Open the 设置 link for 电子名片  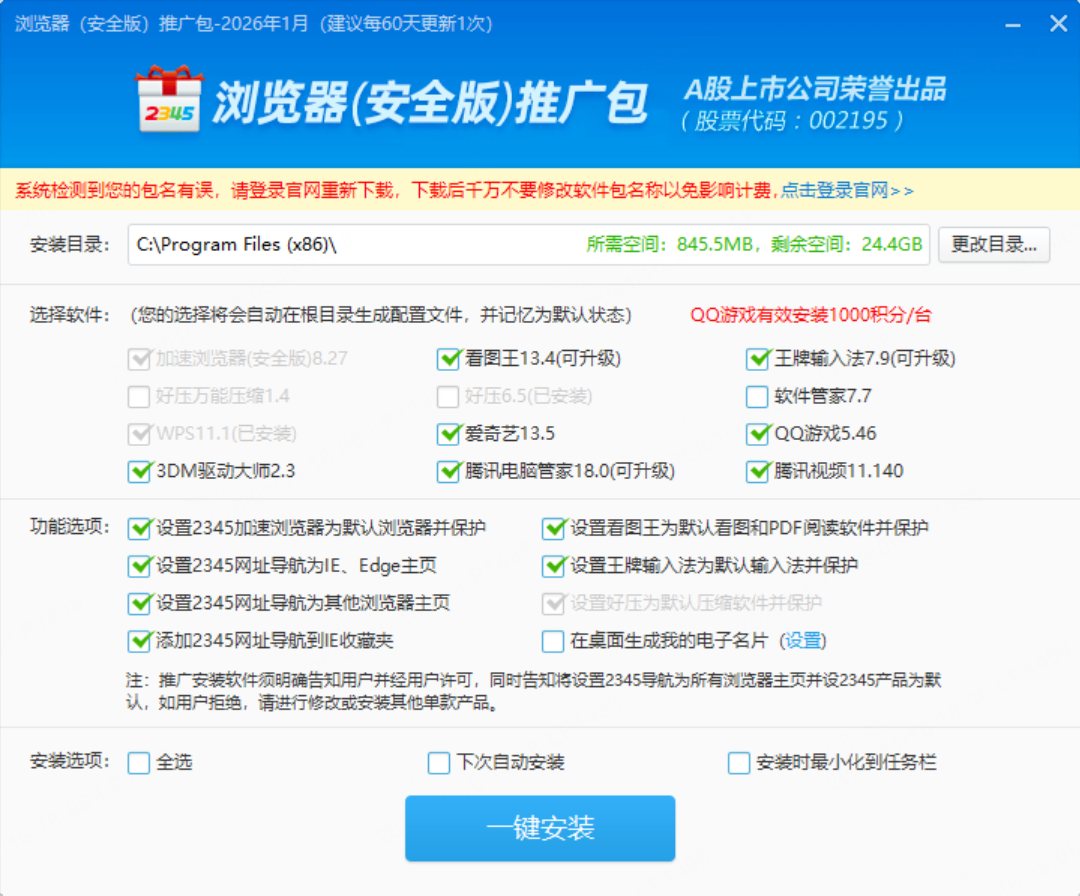pyautogui.click(x=803, y=641)
